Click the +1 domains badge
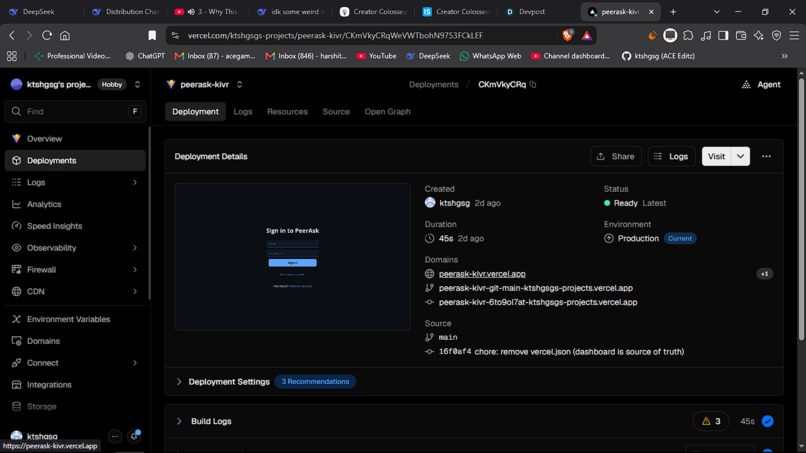This screenshot has height=453, width=806. [x=764, y=274]
